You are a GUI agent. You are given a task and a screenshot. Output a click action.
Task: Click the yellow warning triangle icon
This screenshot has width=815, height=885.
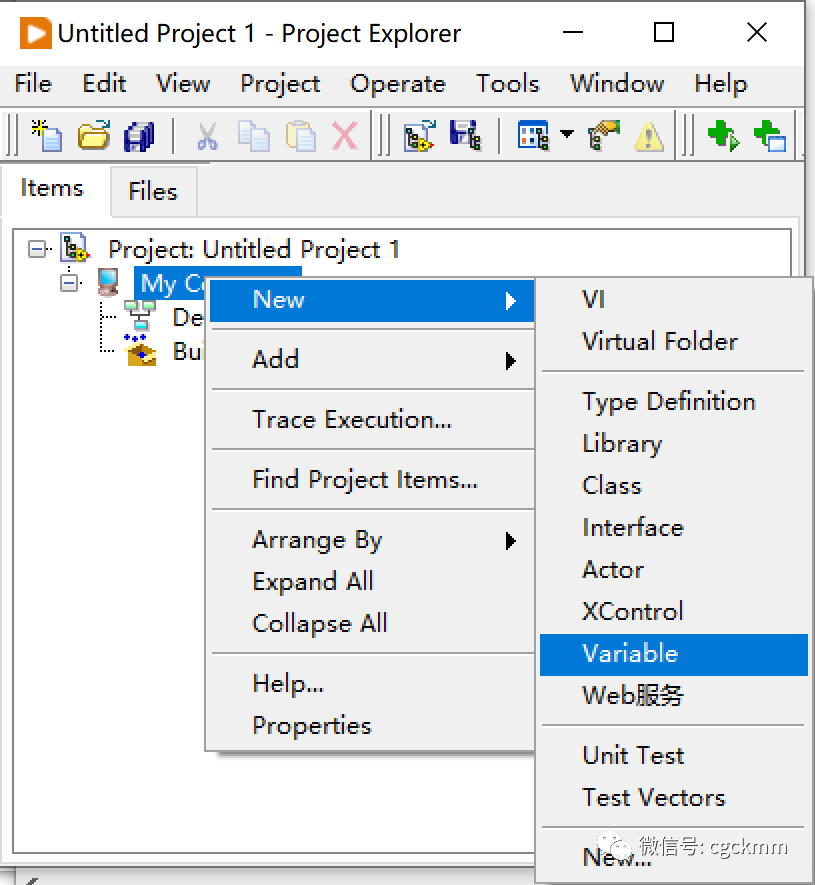(x=649, y=135)
